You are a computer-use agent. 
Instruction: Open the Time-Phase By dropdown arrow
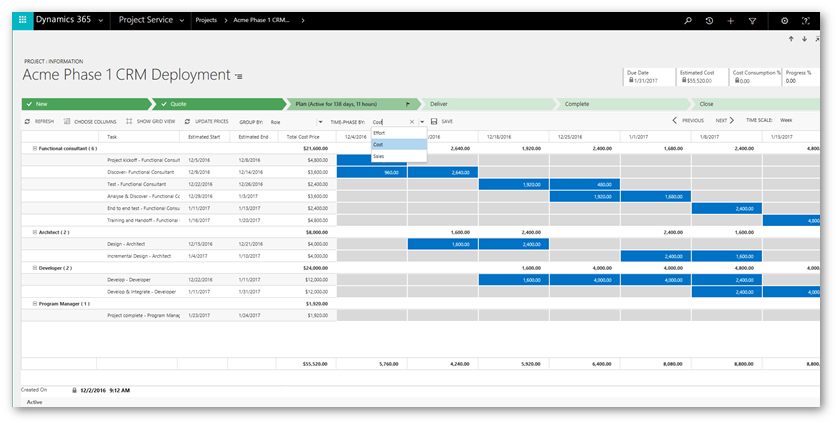[422, 122]
